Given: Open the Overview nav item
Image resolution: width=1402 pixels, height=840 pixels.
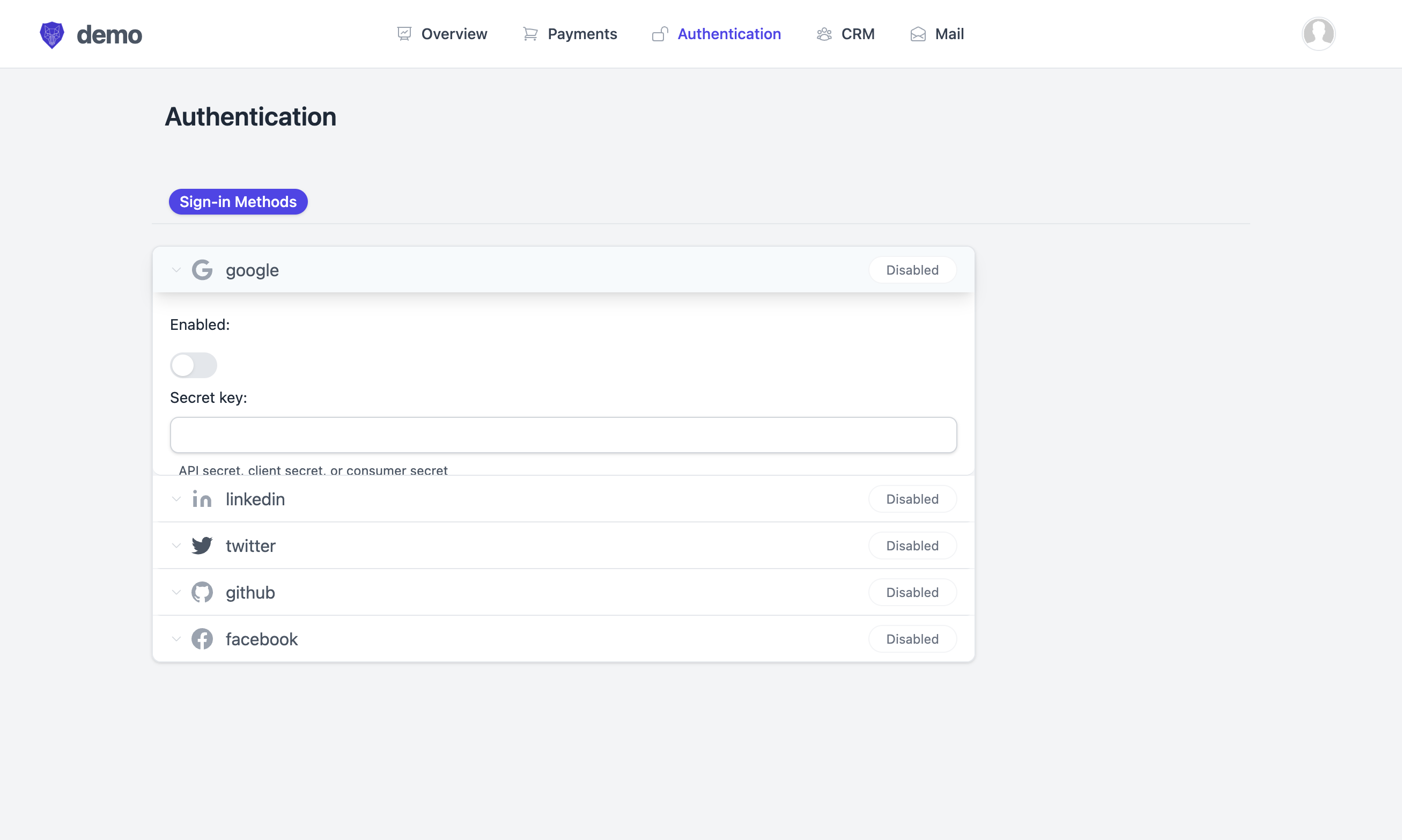Looking at the screenshot, I should click(x=442, y=34).
